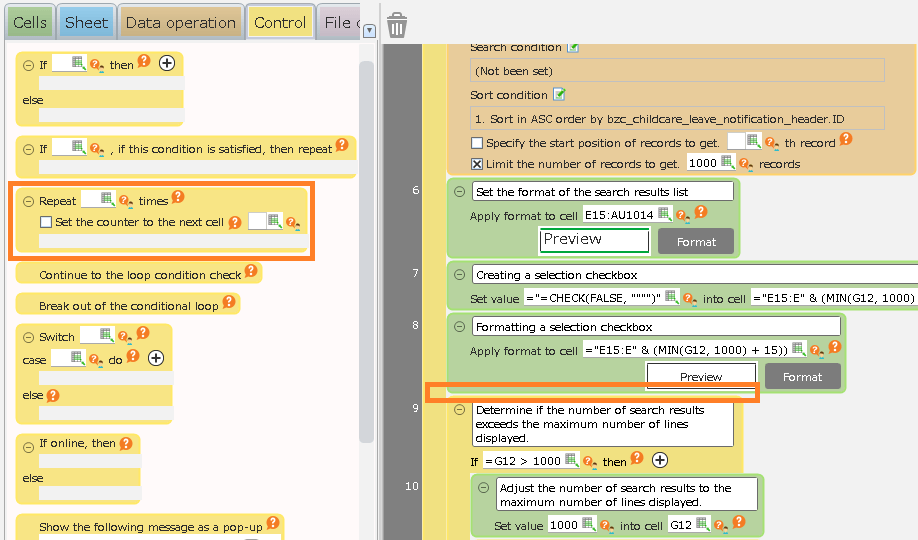Click help icon next to 'If online, then'

coord(126,443)
